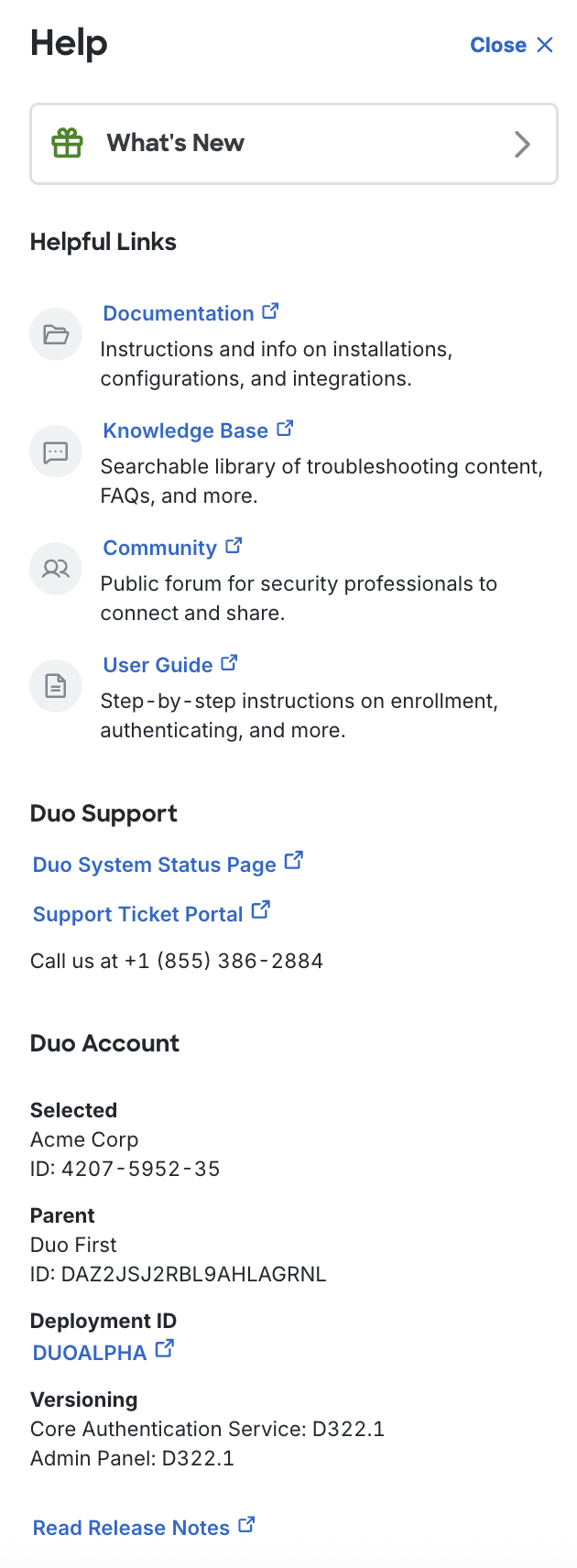The width and height of the screenshot is (577, 1568).
Task: Click the Knowledge Base chat bubble icon
Action: [55, 451]
